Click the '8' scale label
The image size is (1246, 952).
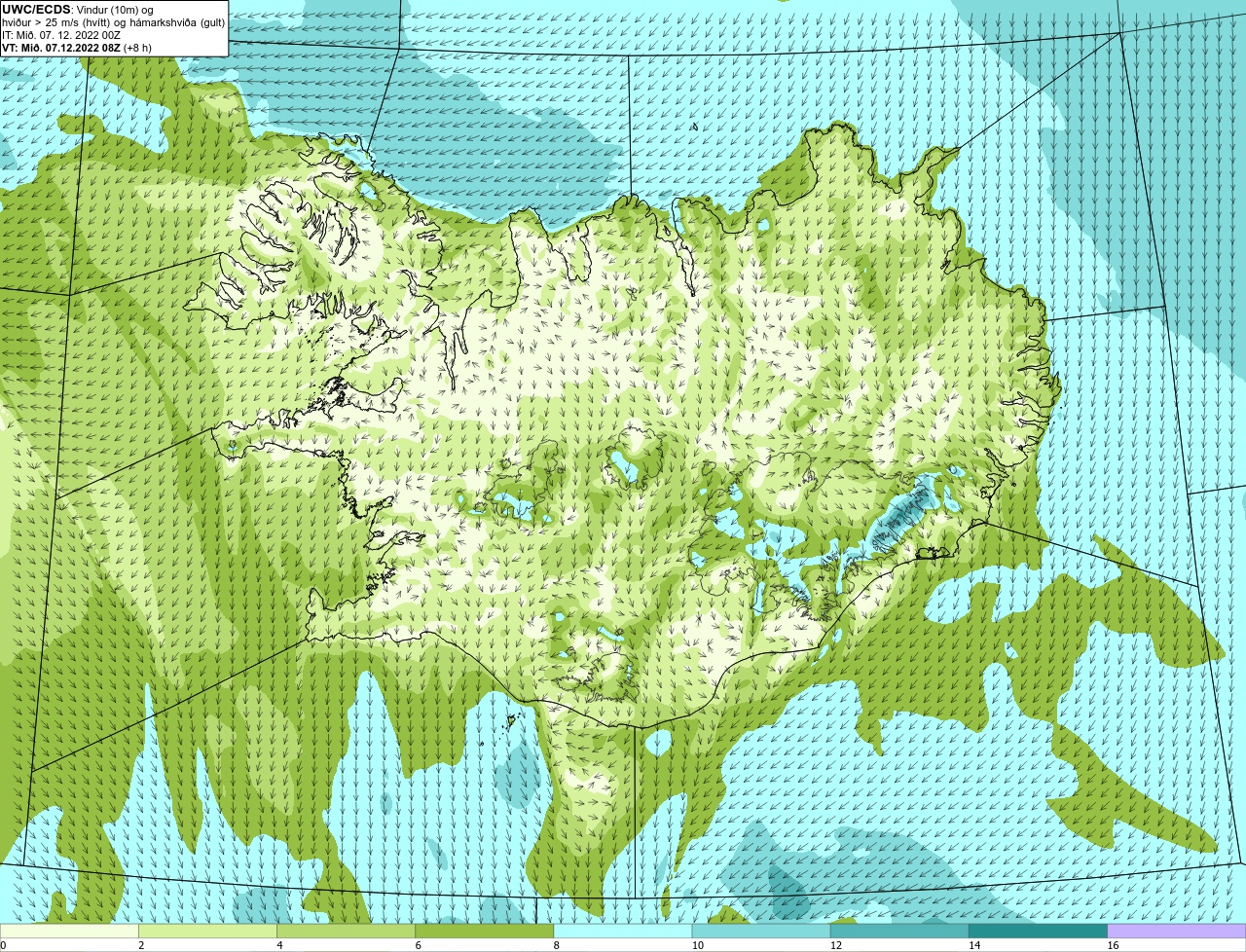(557, 945)
